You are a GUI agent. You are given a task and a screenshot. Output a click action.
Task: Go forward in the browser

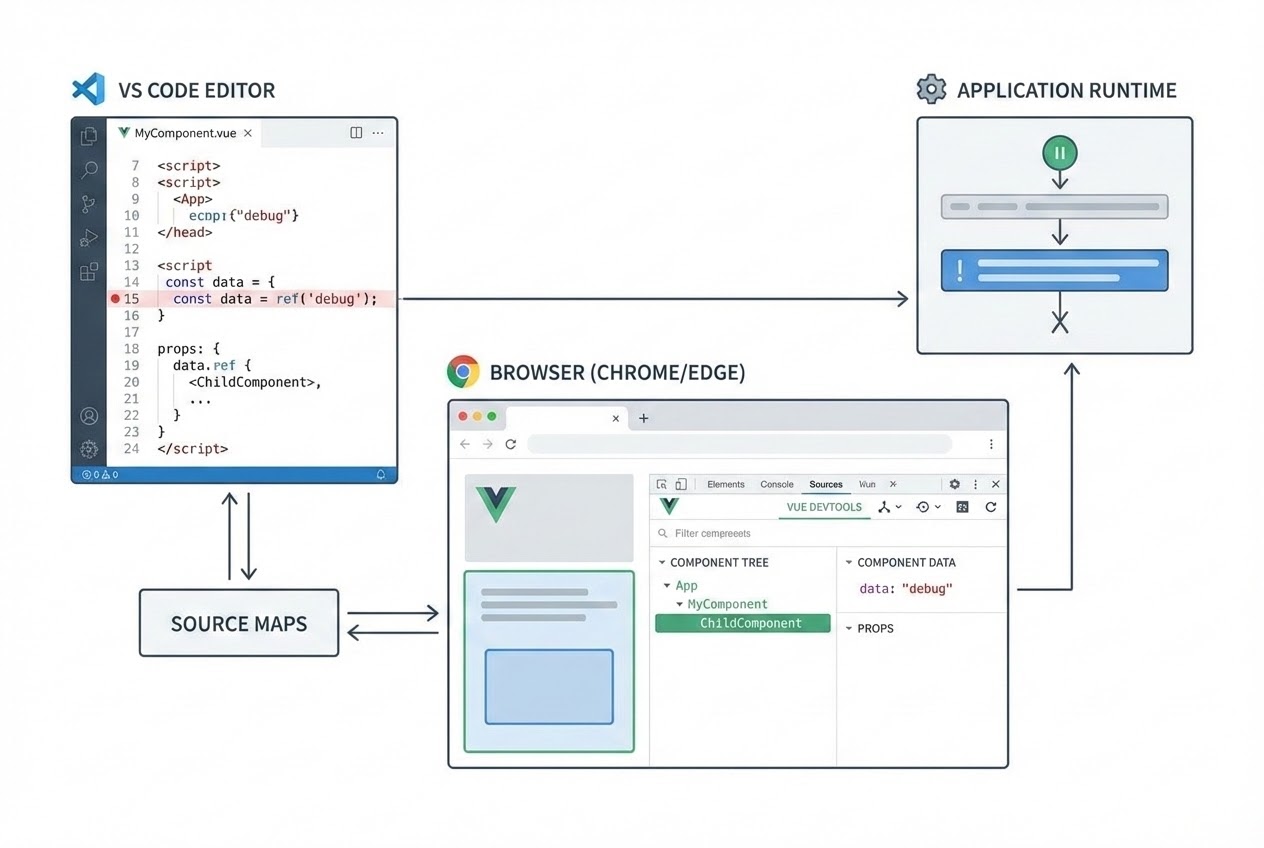(487, 444)
